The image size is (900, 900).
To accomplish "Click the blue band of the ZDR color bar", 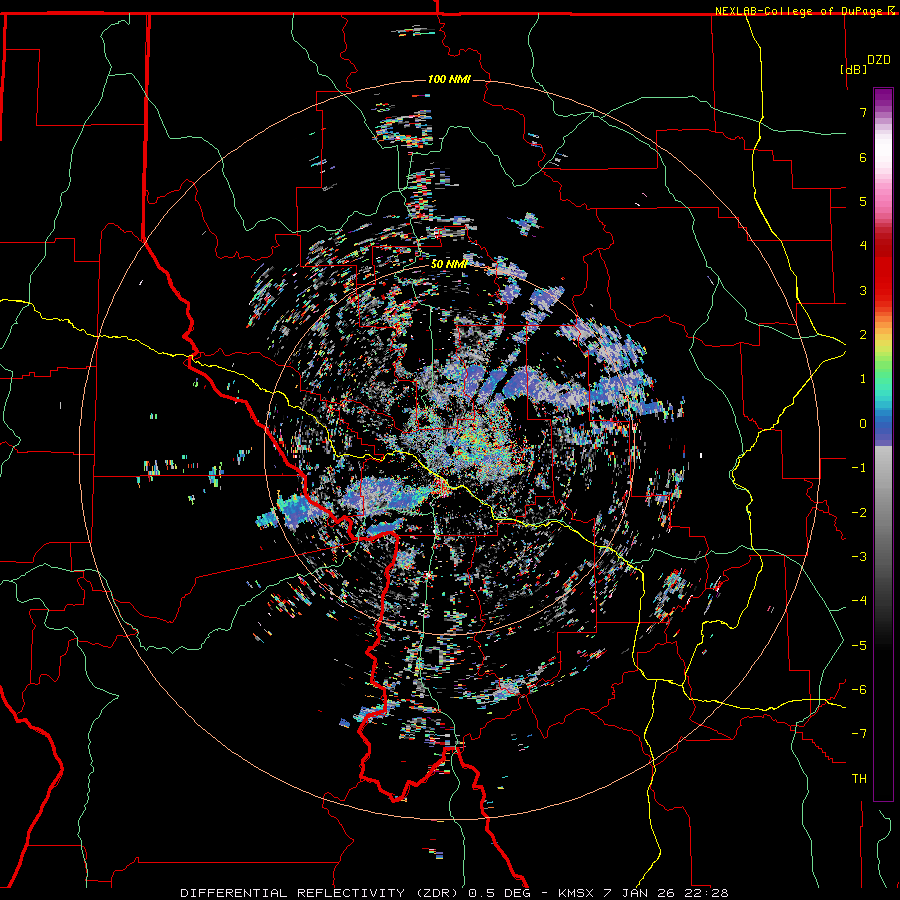I will point(883,428).
